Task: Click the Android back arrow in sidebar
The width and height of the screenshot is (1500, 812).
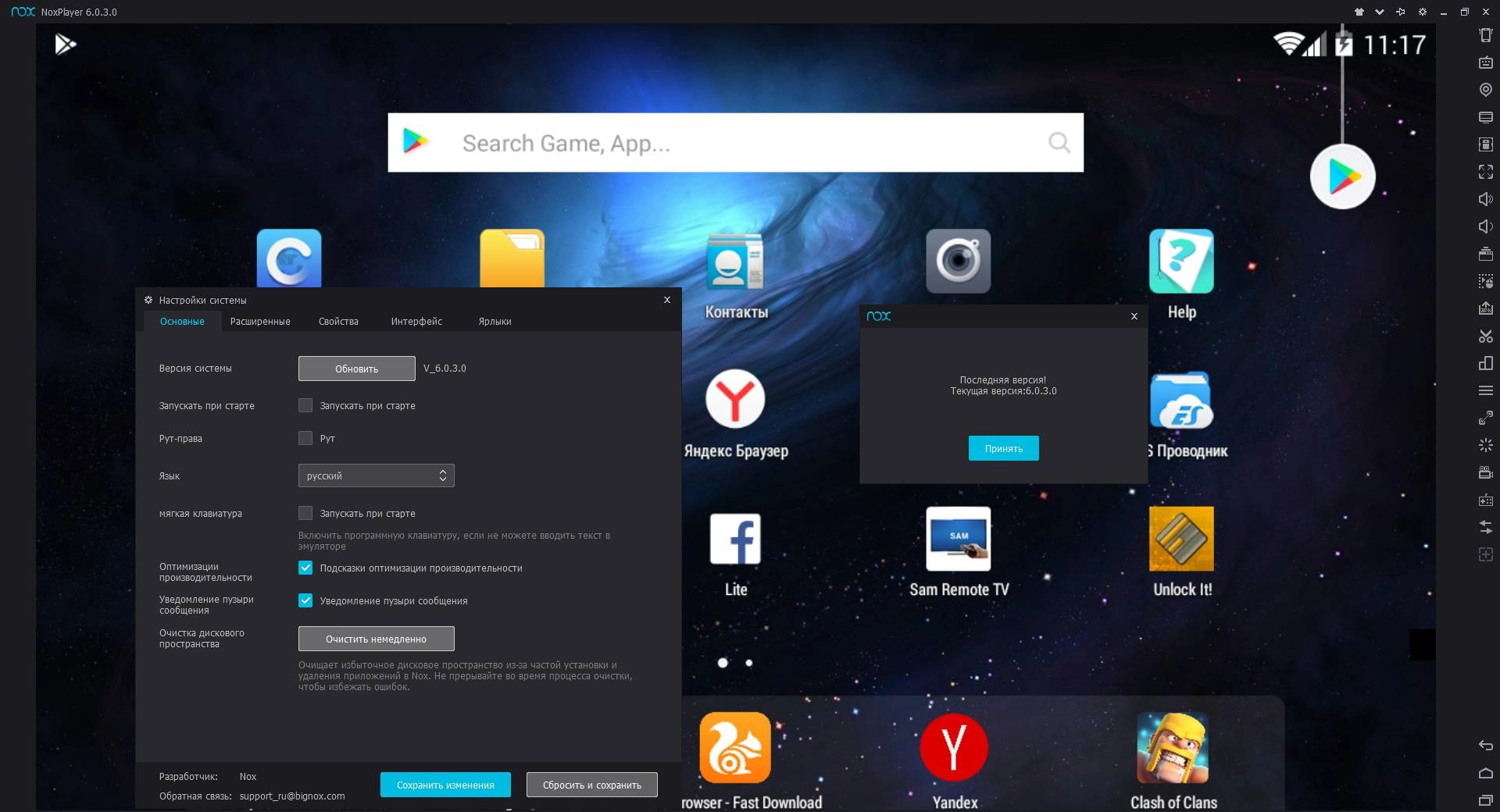Action: coord(1486,746)
